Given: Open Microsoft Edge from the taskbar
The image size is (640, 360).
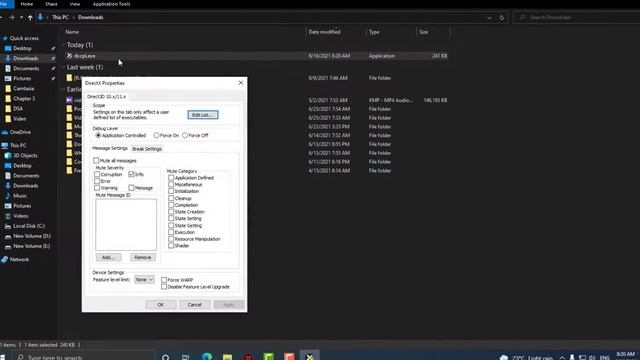Looking at the screenshot, I should coord(207,357).
